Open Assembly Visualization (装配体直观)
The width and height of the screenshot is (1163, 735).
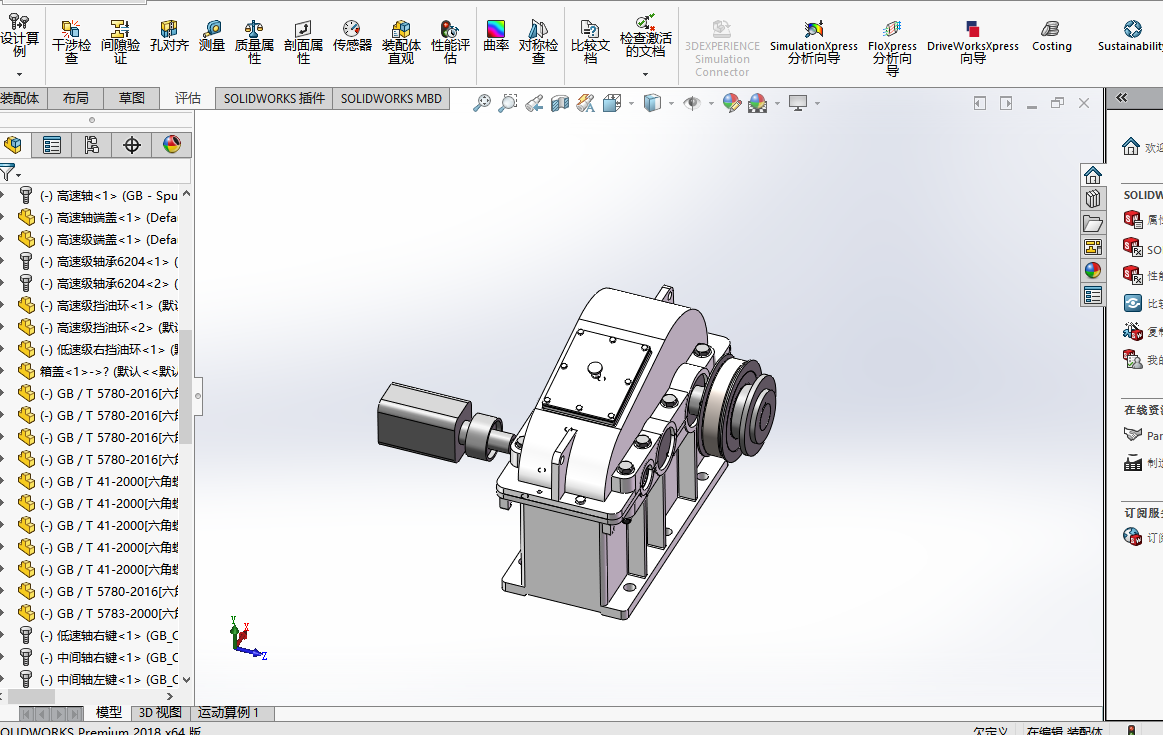pos(401,43)
